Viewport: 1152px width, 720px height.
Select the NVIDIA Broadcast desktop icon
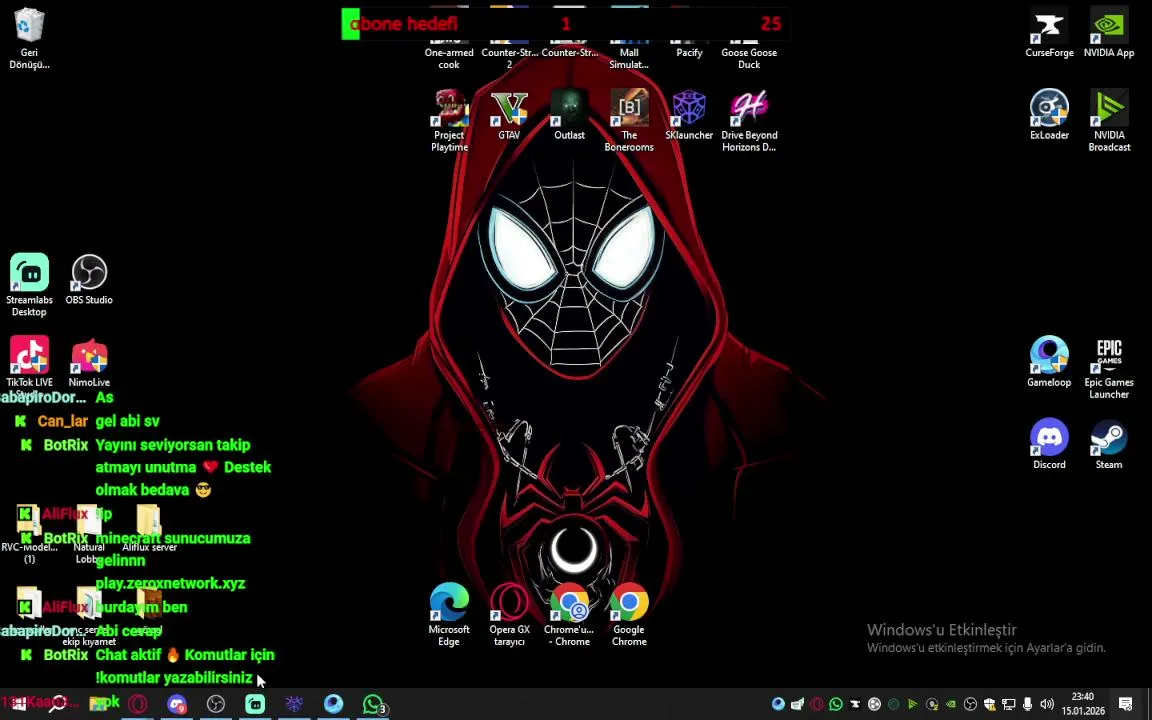pyautogui.click(x=1109, y=120)
